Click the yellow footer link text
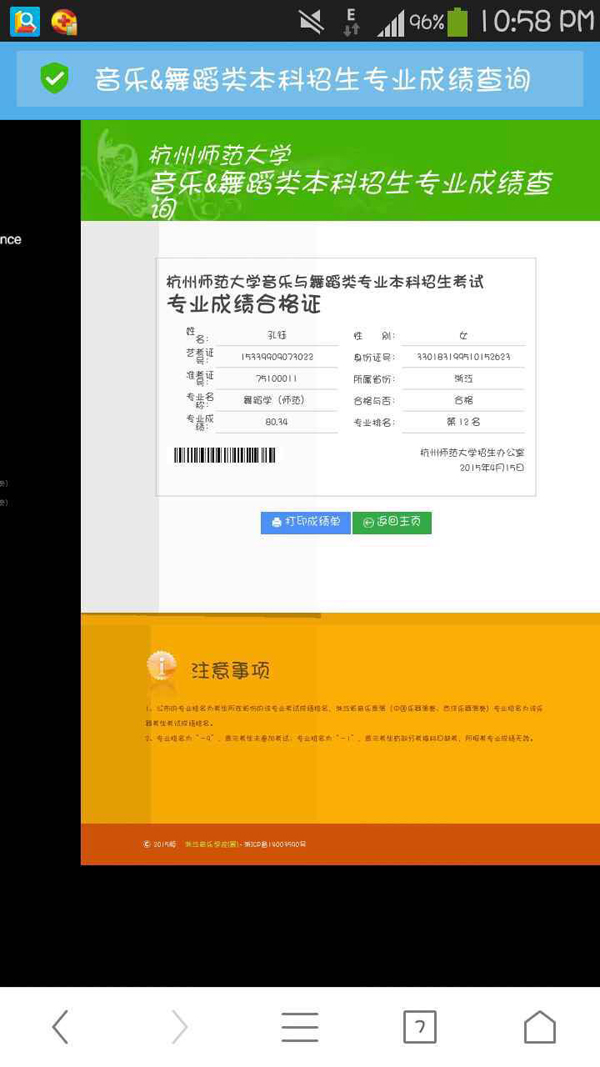 pyautogui.click(x=212, y=844)
